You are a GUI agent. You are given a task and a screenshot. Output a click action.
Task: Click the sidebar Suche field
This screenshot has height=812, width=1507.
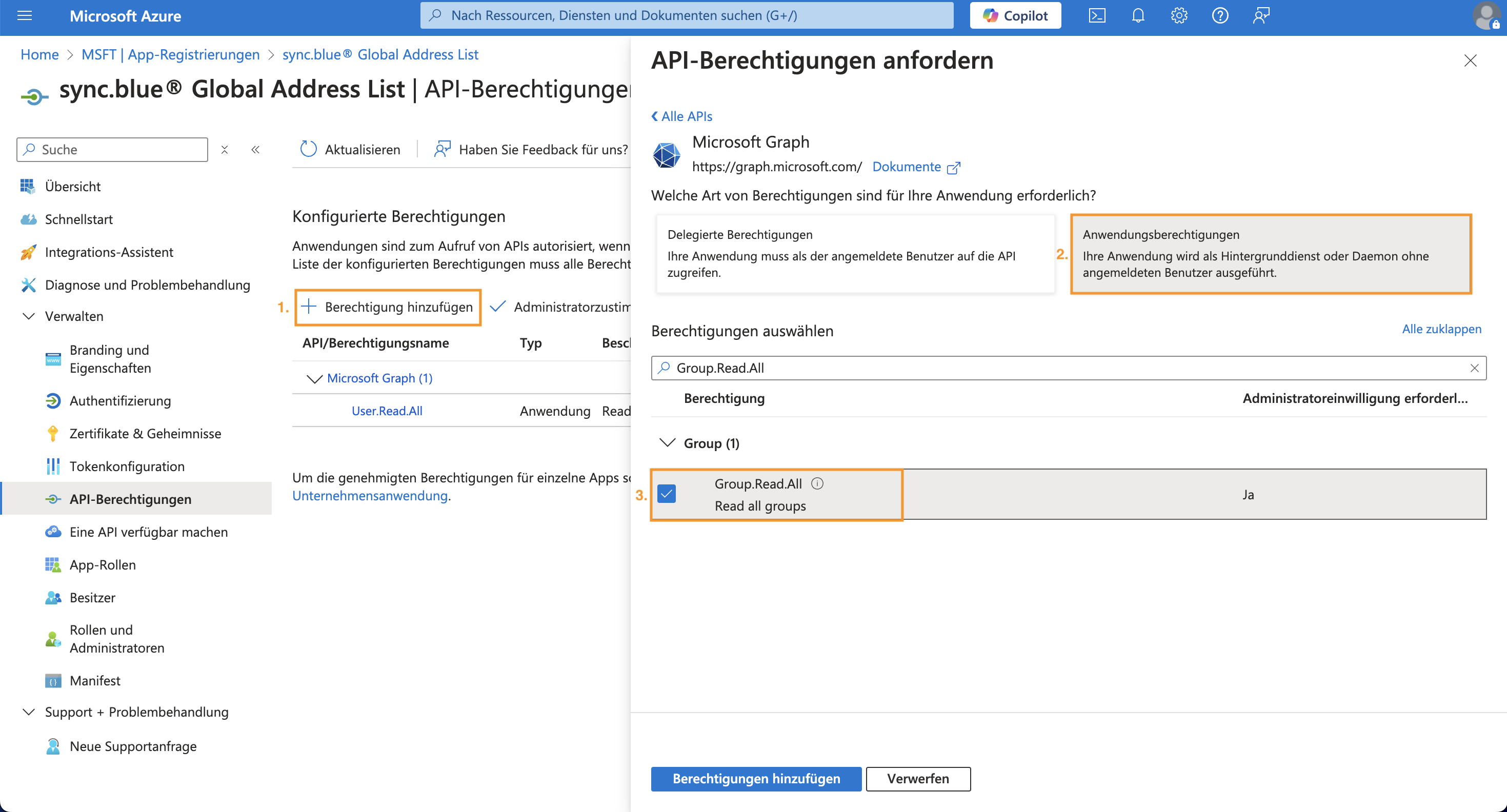(x=112, y=150)
